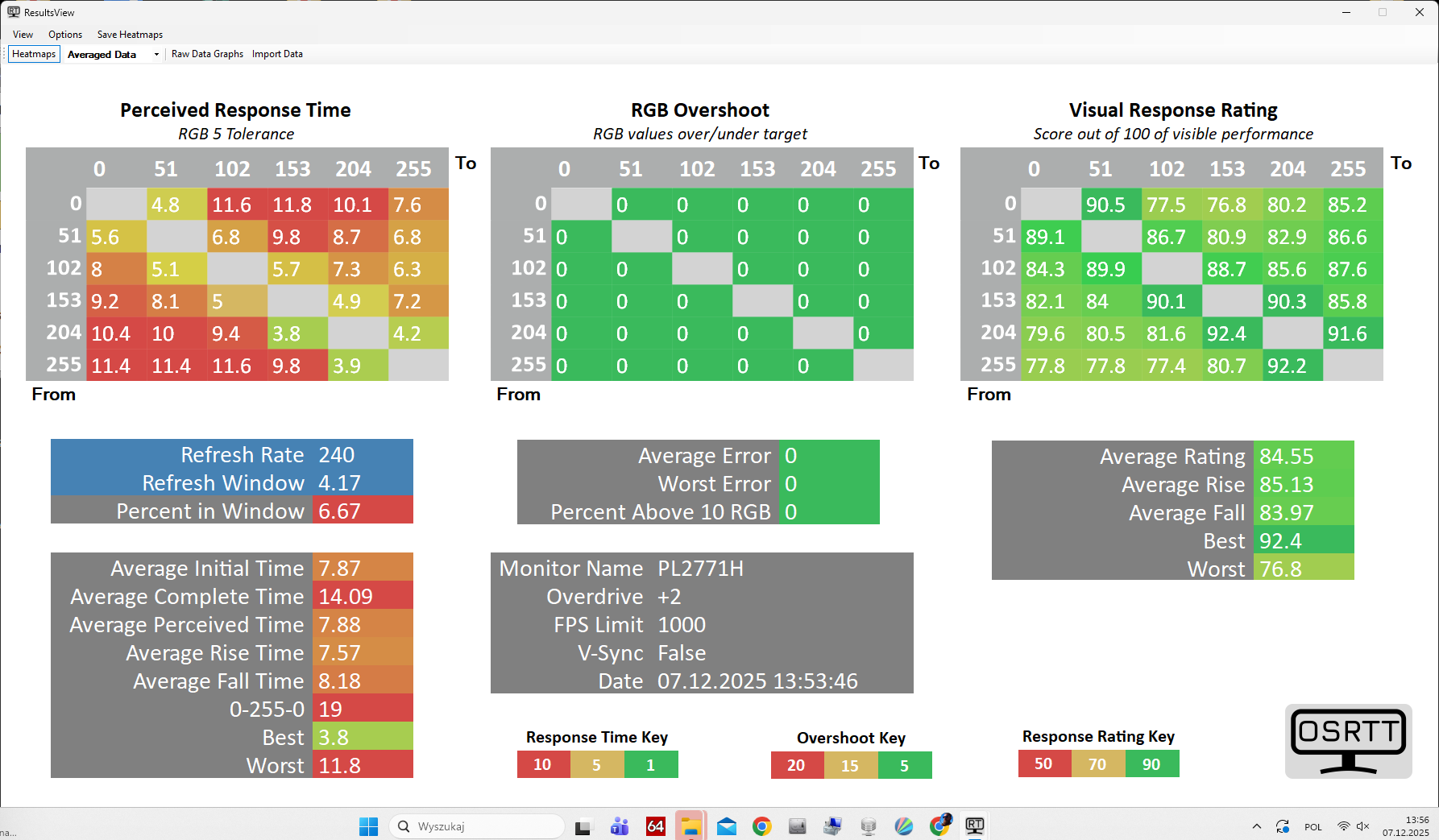Open the Options menu
1439x840 pixels.
tap(65, 35)
